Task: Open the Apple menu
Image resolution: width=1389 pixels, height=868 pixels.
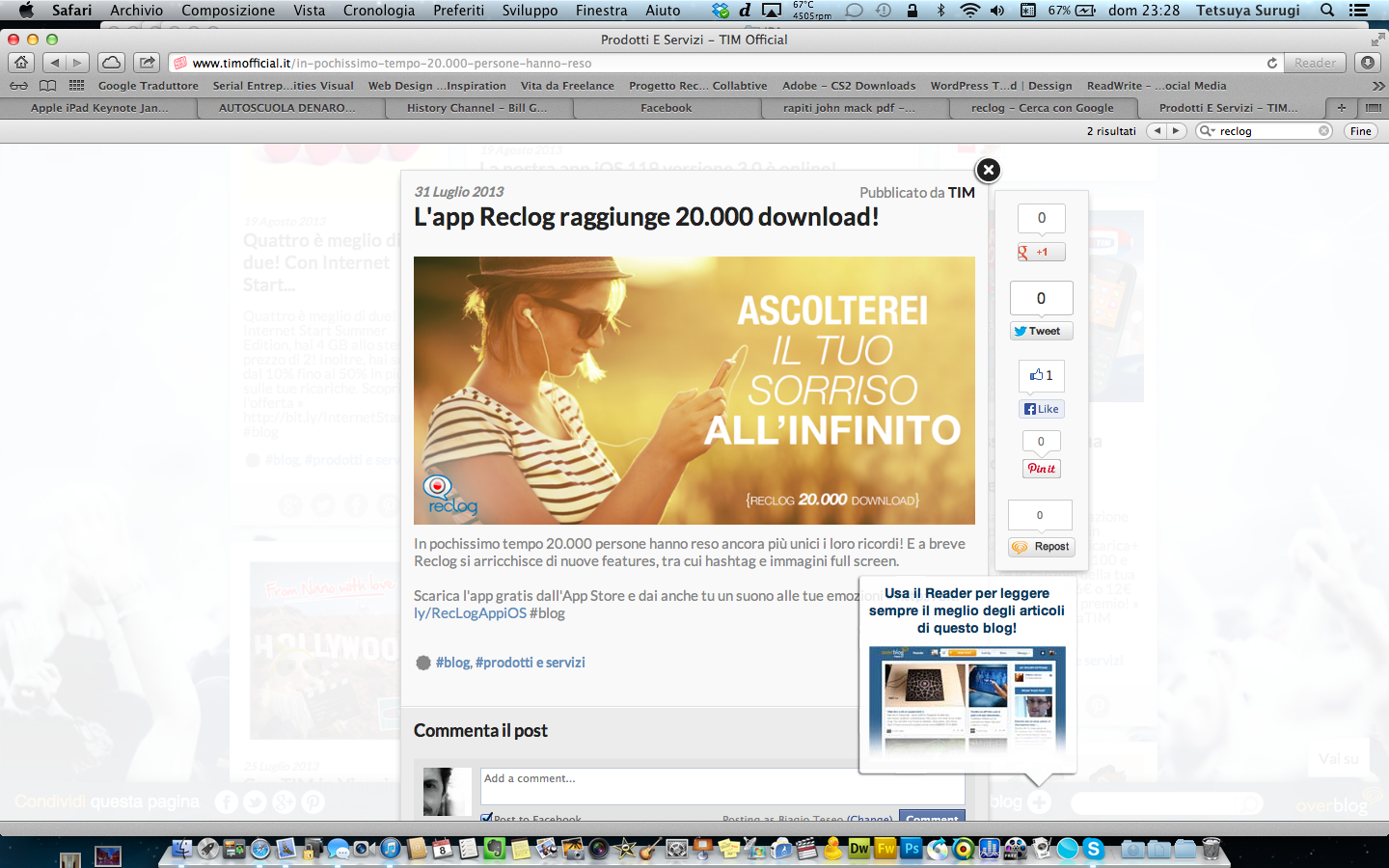Action: point(26,11)
